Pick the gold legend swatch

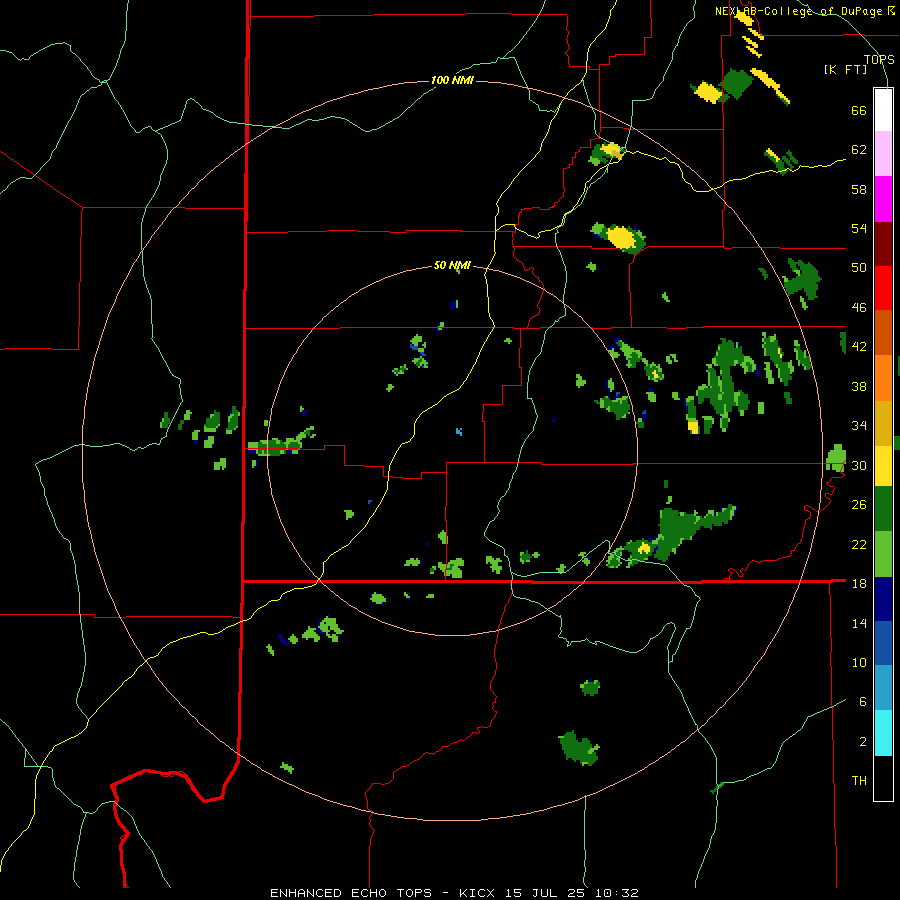(x=883, y=423)
